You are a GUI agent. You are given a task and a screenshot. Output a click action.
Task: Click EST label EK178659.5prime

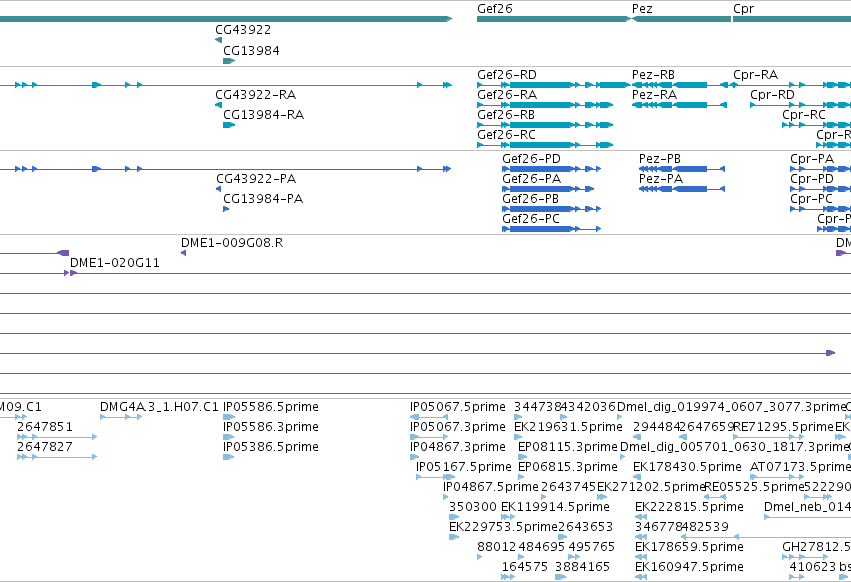coord(689,547)
